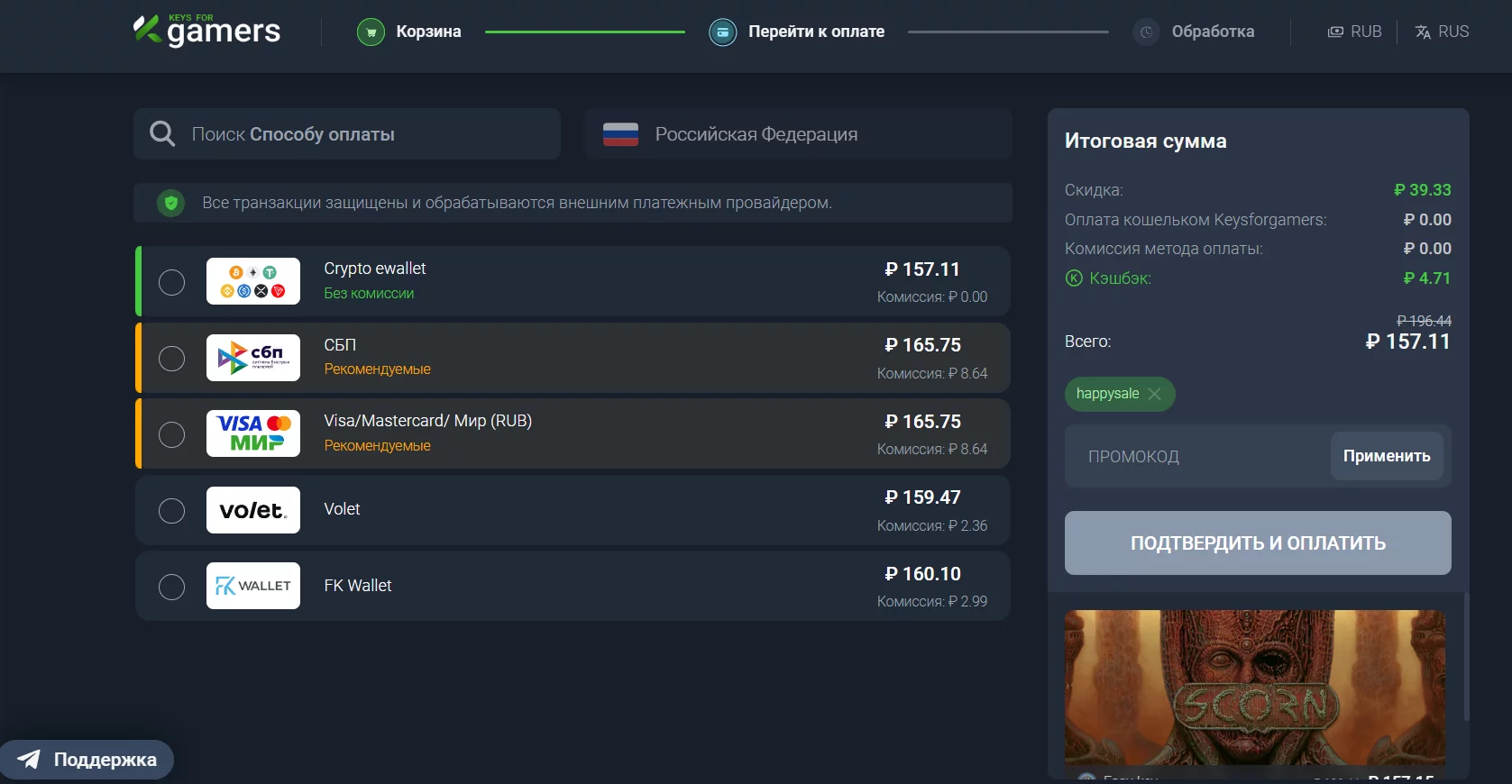Go back to the Корзина step

coord(428,32)
